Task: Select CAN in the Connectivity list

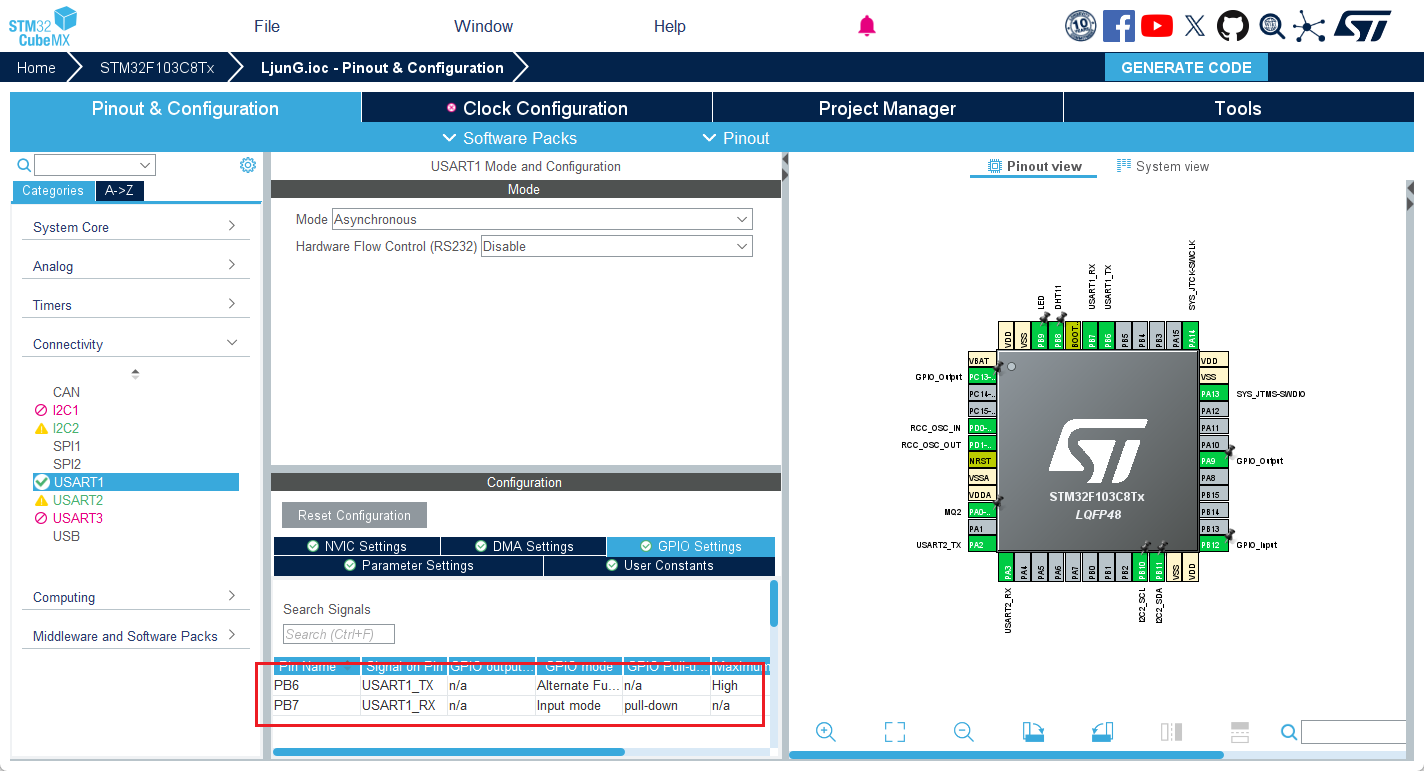Action: pyautogui.click(x=66, y=392)
